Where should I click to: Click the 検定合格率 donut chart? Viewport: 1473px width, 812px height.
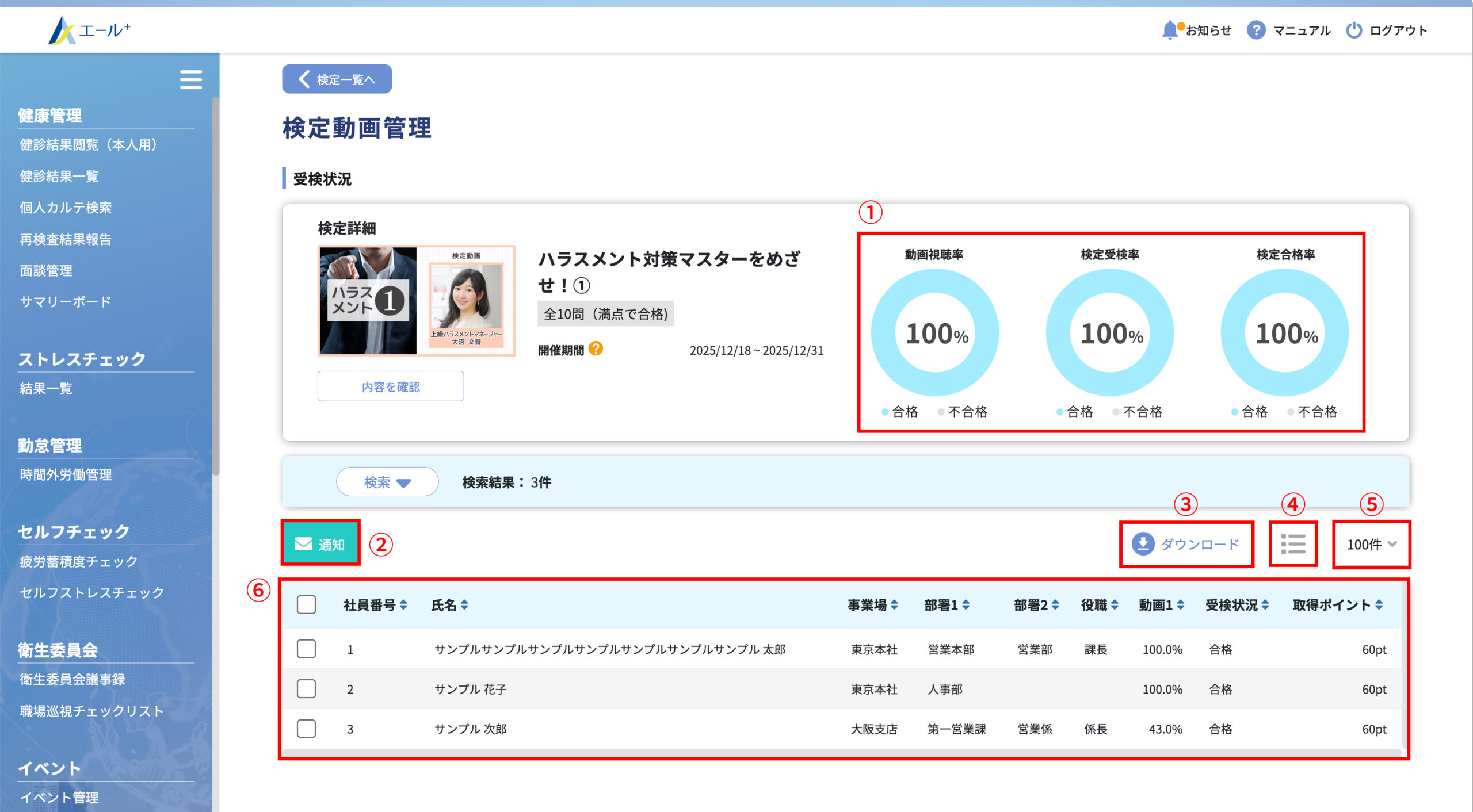point(1285,332)
